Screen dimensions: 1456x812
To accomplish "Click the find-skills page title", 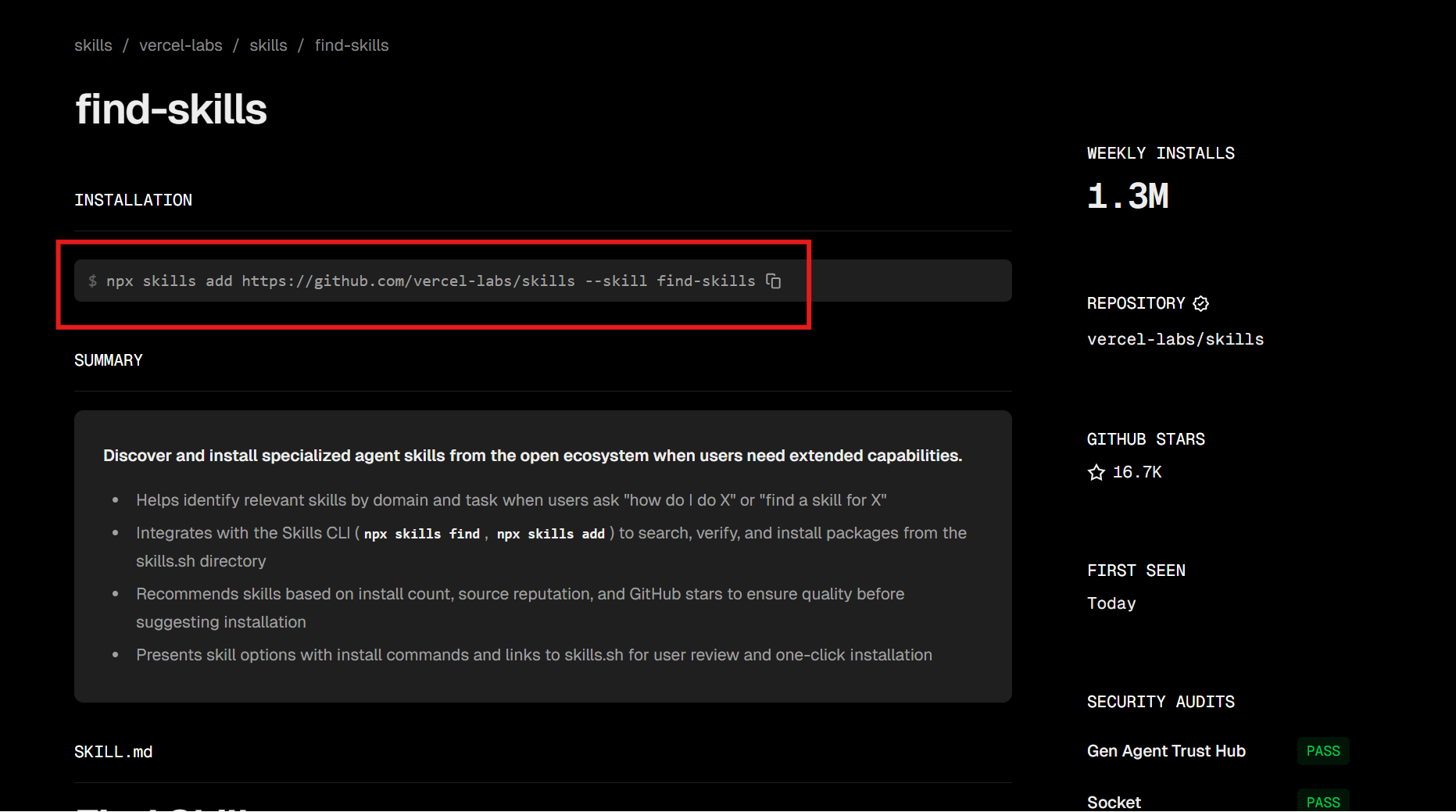I will coord(171,109).
